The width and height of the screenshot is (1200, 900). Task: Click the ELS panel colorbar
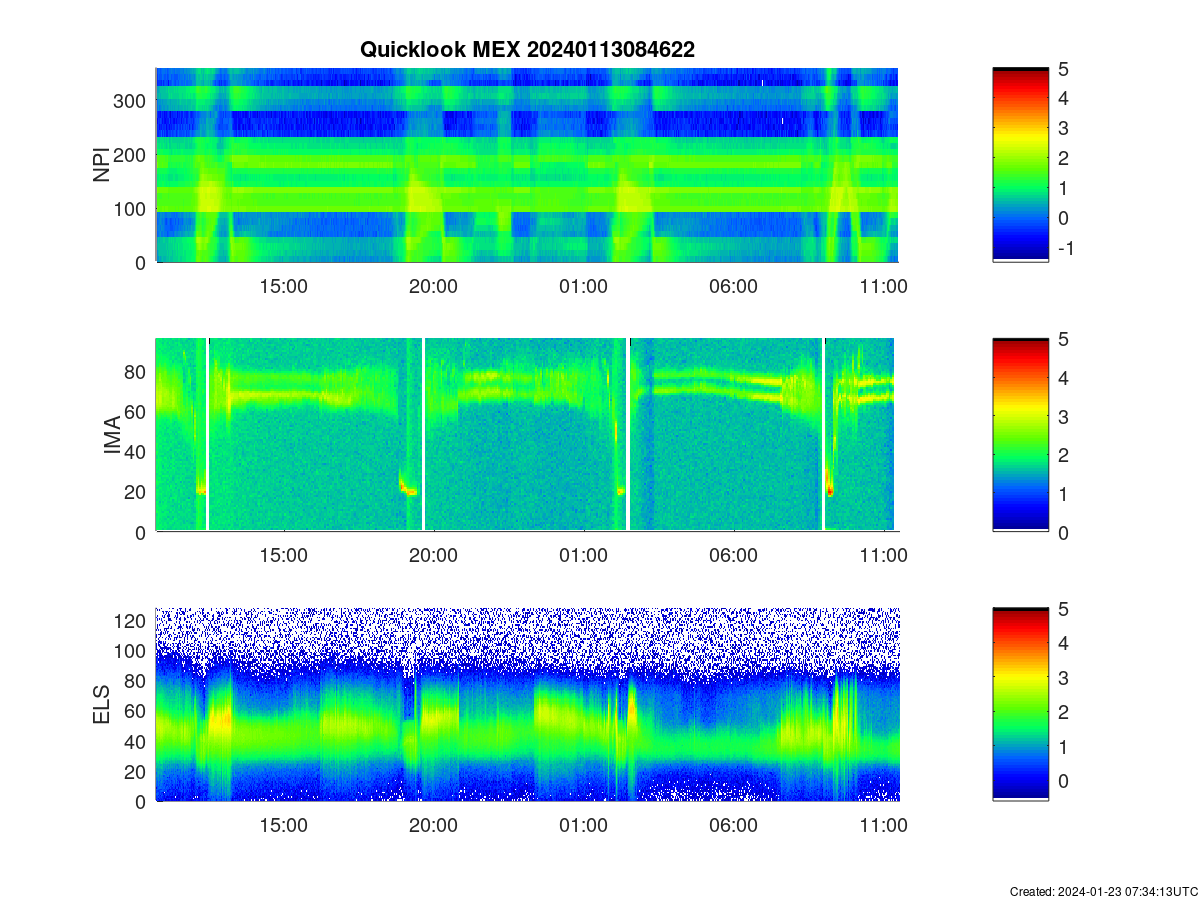pyautogui.click(x=1021, y=704)
